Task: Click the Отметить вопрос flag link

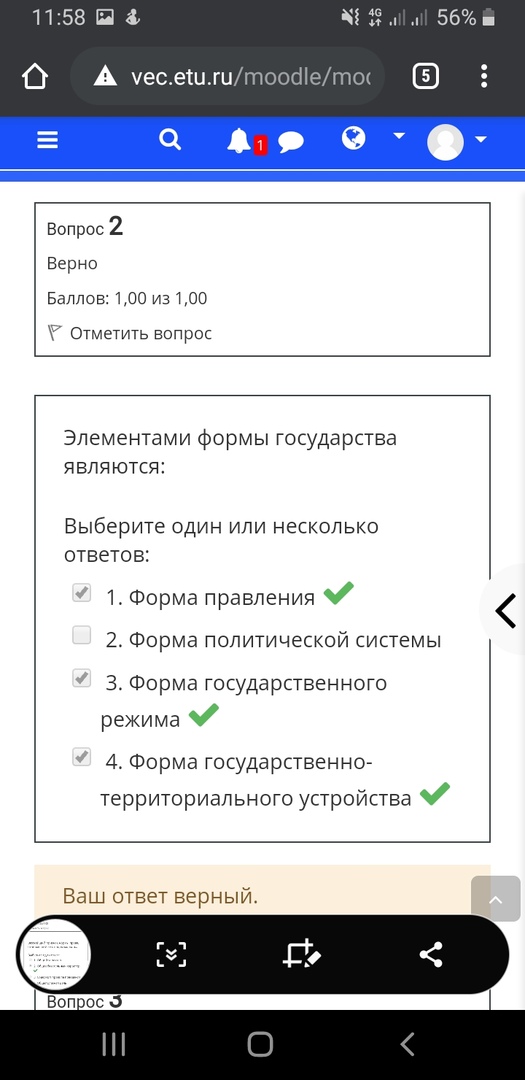Action: [x=130, y=334]
